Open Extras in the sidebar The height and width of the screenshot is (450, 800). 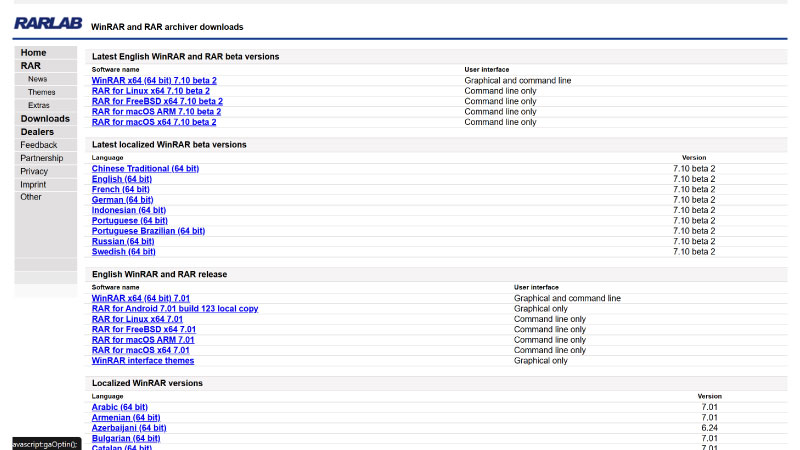(39, 105)
